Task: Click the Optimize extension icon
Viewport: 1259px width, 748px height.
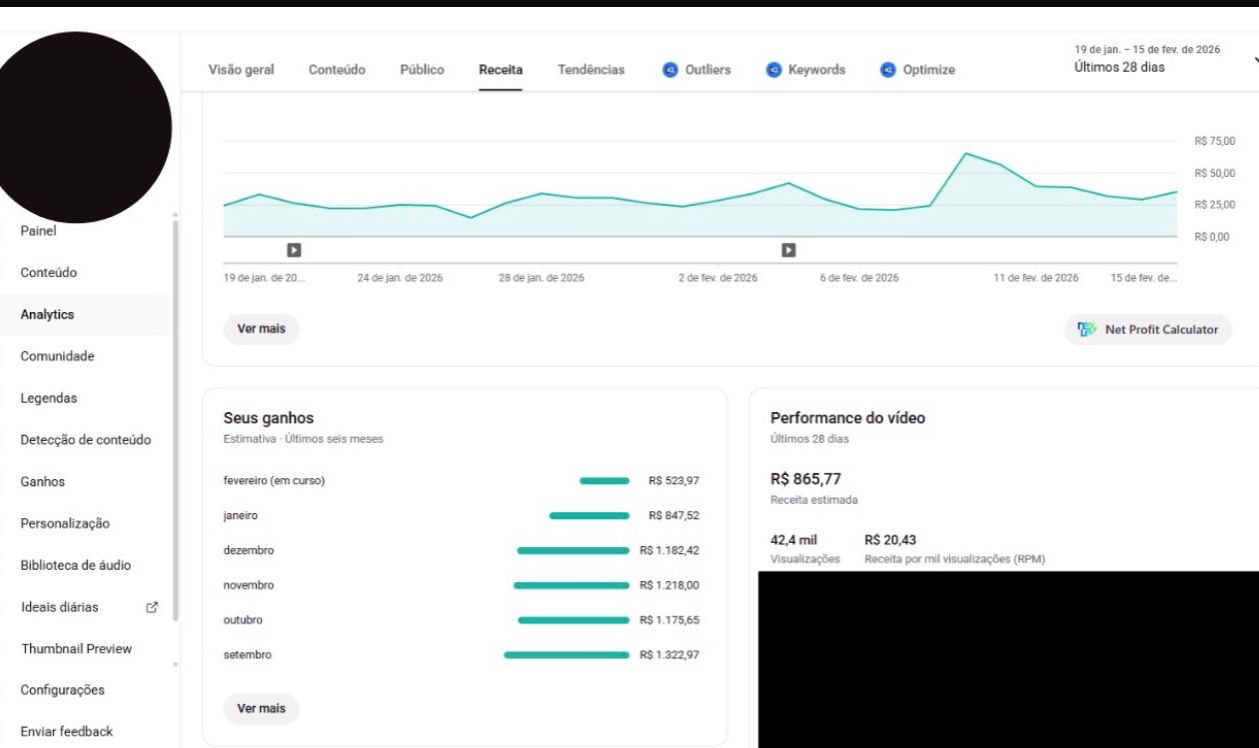Action: coord(888,70)
